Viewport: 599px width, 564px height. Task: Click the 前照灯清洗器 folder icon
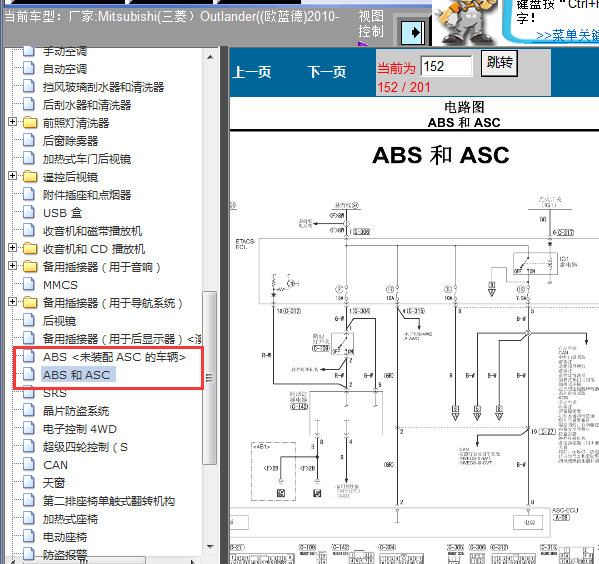tap(29, 123)
